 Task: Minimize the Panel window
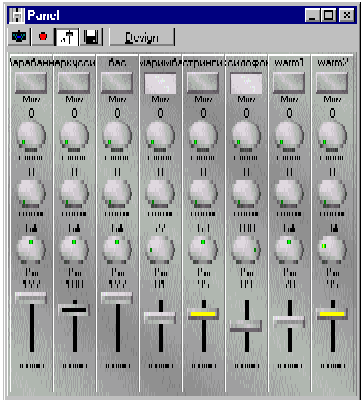click(x=312, y=15)
